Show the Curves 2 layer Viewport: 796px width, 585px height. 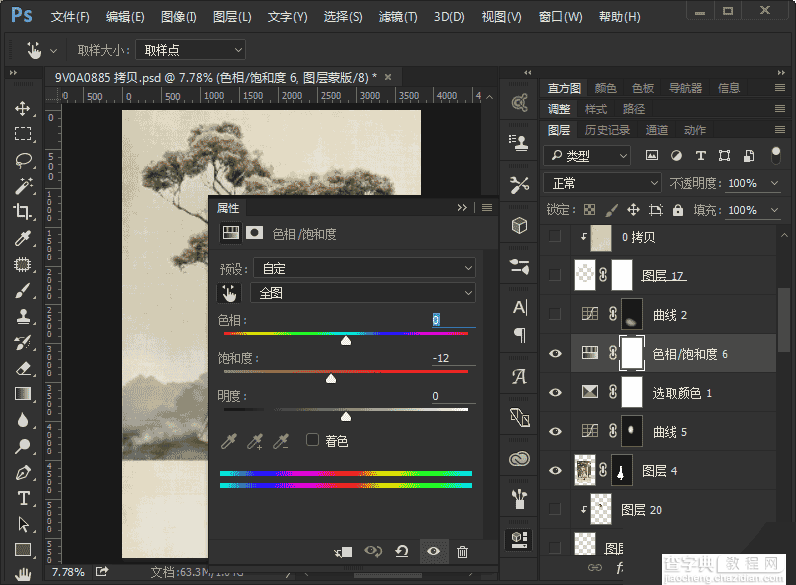point(555,314)
